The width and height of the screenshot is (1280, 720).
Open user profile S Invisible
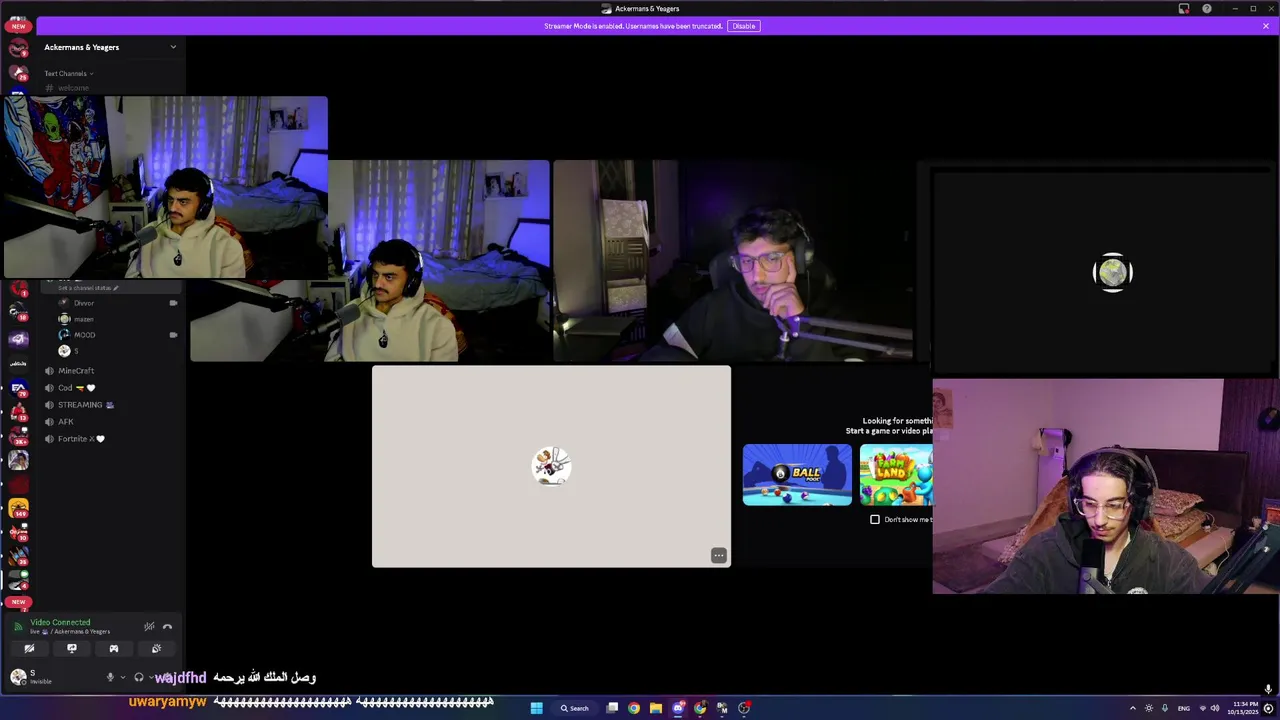(31, 677)
